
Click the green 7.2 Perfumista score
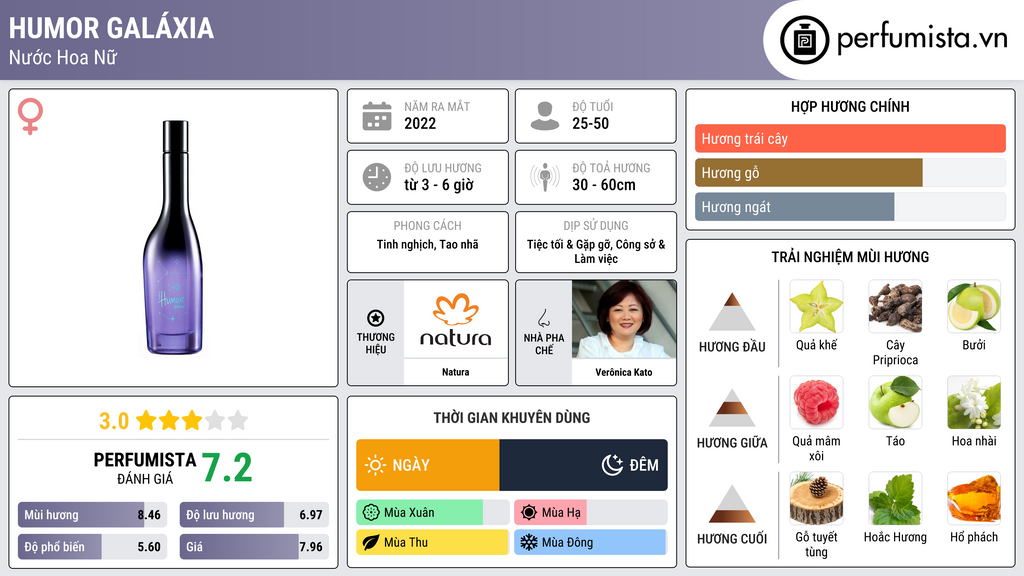tap(227, 468)
